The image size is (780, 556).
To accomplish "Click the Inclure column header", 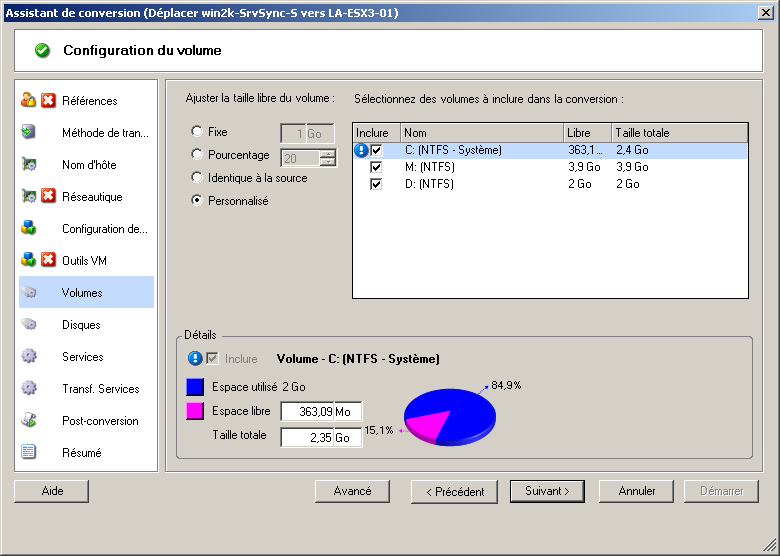I will pyautogui.click(x=377, y=133).
